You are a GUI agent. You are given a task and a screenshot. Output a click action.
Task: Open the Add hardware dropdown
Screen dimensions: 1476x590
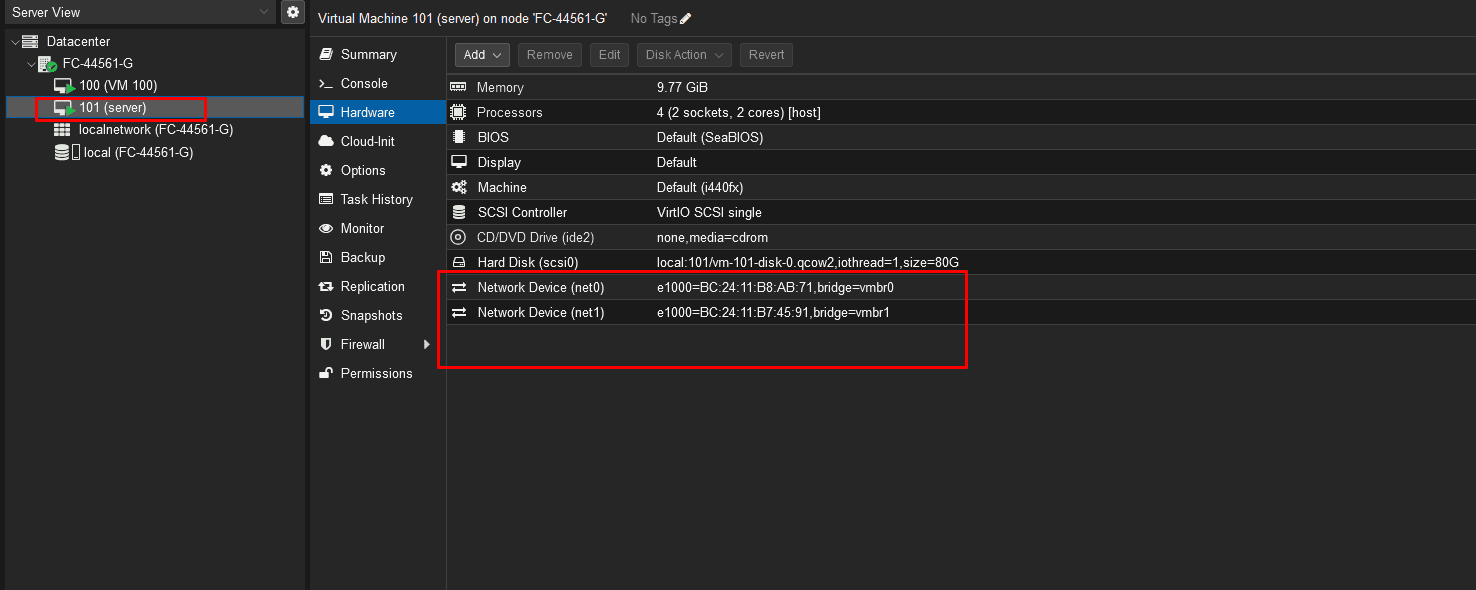[x=483, y=55]
